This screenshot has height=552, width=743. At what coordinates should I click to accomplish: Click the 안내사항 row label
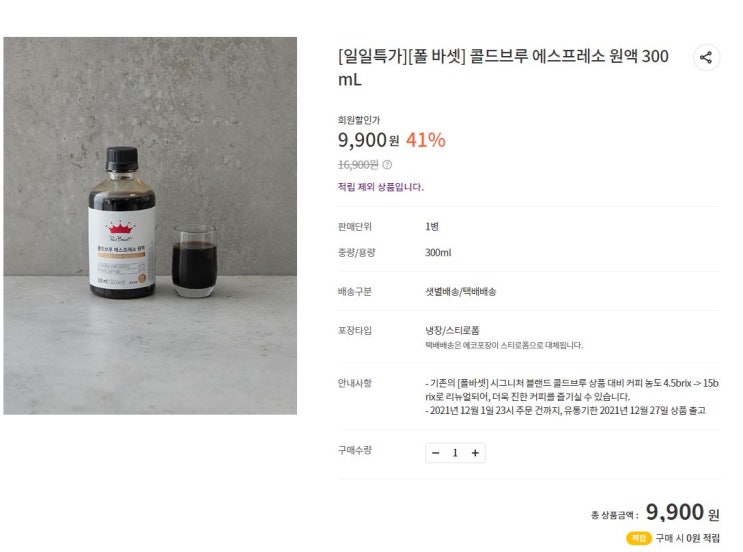point(355,383)
